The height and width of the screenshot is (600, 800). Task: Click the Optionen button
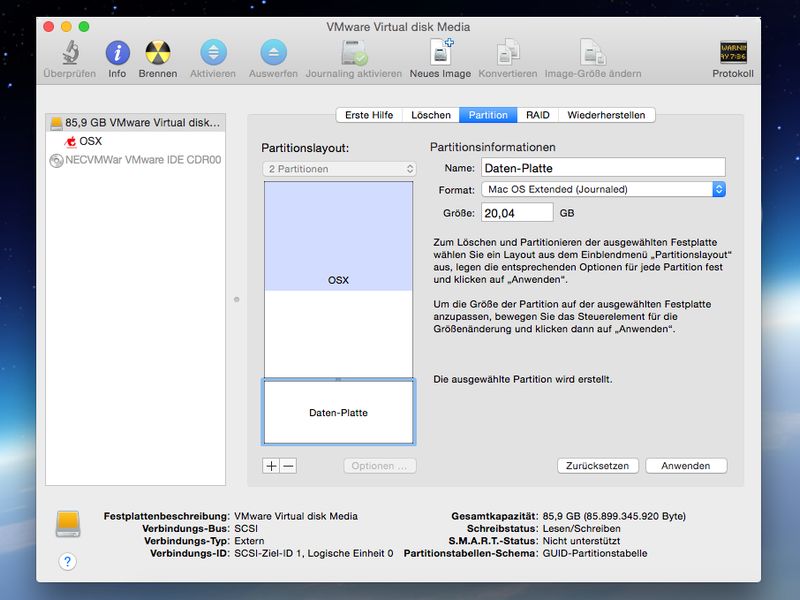click(x=380, y=466)
